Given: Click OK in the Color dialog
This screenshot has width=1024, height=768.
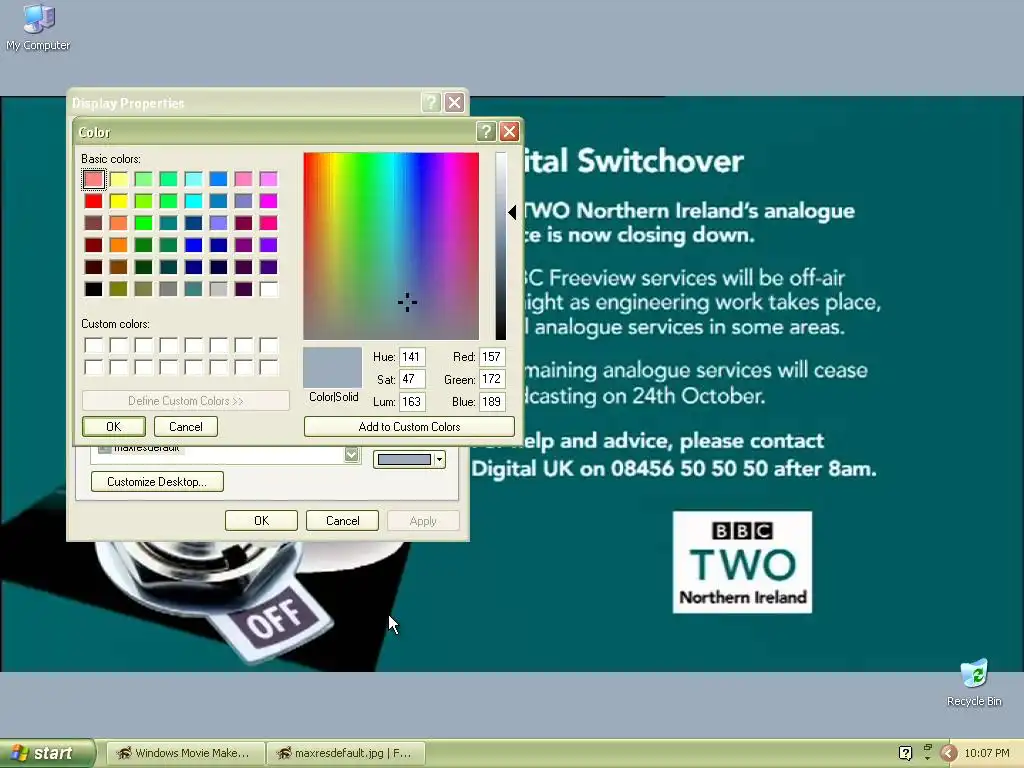Looking at the screenshot, I should click(x=114, y=426).
